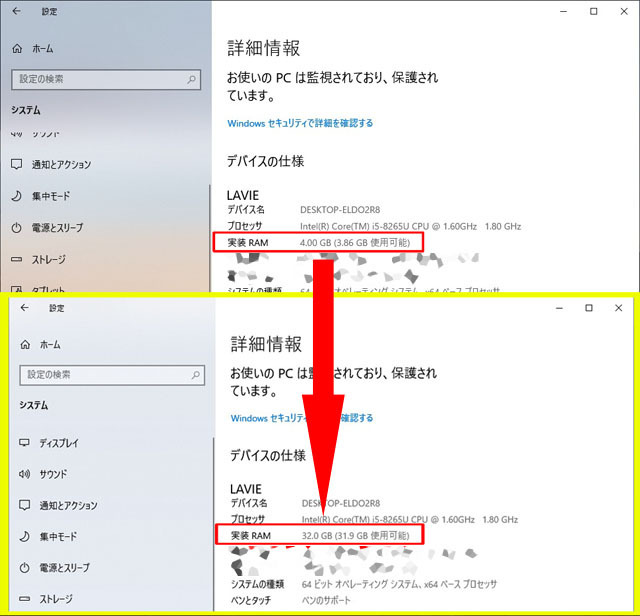Click ペンのサポート text in lower window
Image resolution: width=640 pixels, height=616 pixels.
[x=326, y=600]
